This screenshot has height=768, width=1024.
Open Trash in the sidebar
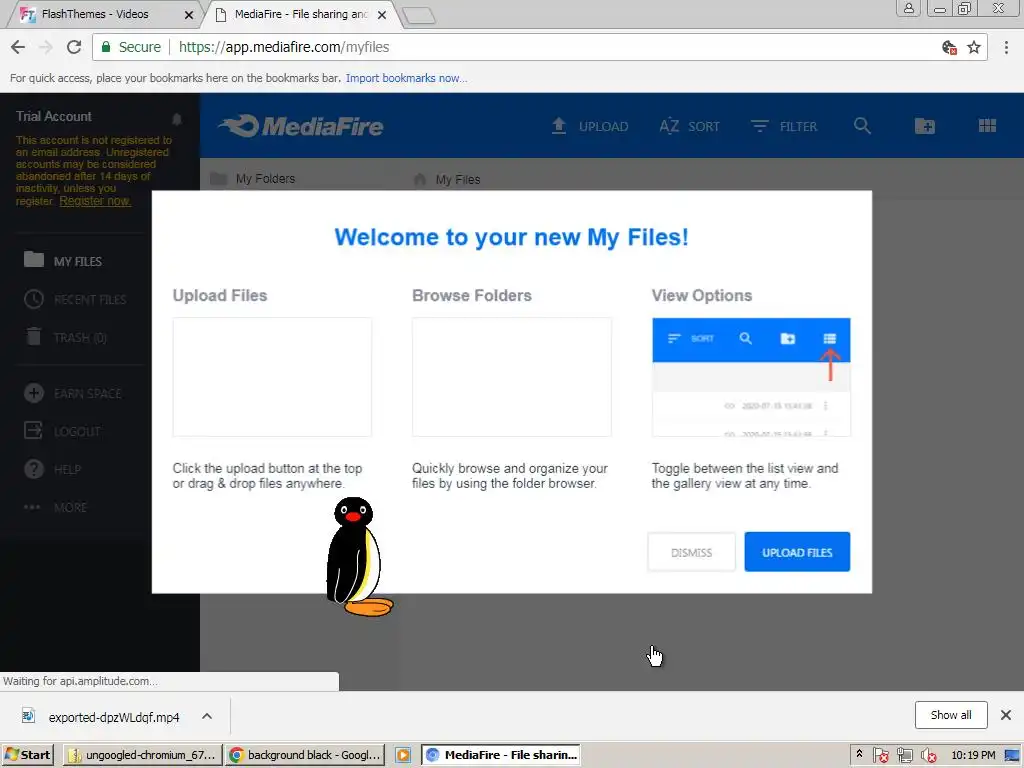[65, 337]
